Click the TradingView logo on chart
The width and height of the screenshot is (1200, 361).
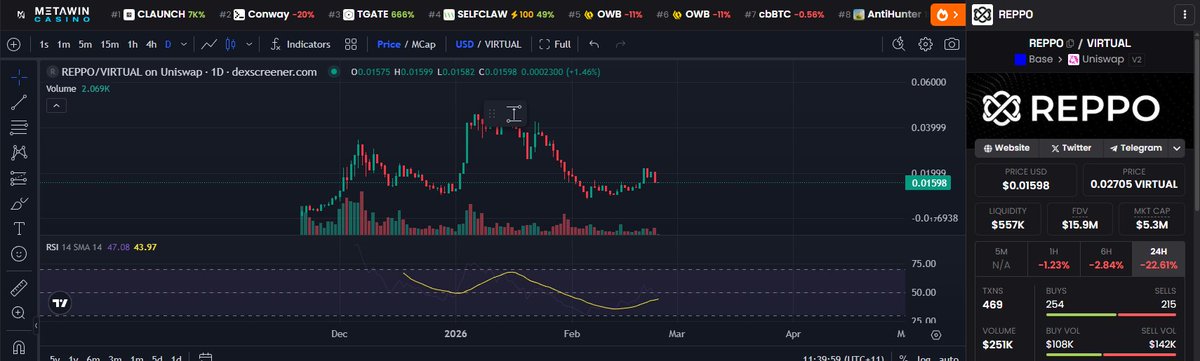[60, 303]
